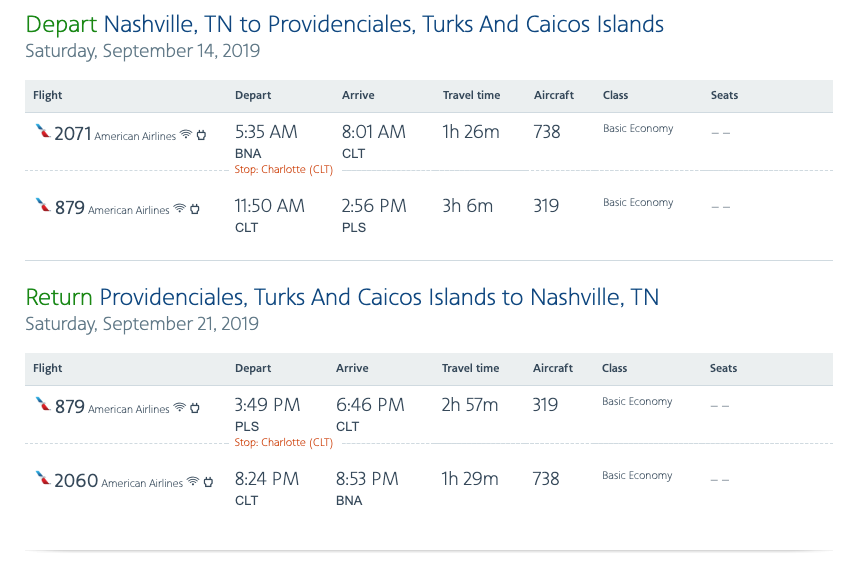Click power outlet icon on 3:49 PM flight 879
This screenshot has height=565, width=855.
(195, 408)
